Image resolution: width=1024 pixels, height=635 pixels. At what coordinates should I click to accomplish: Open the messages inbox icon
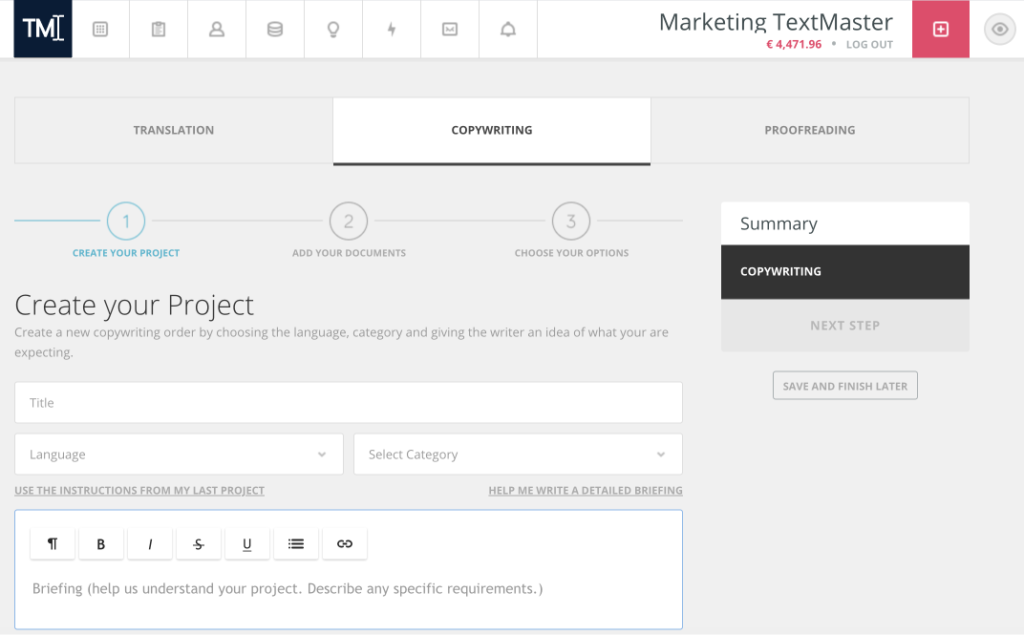[x=449, y=29]
